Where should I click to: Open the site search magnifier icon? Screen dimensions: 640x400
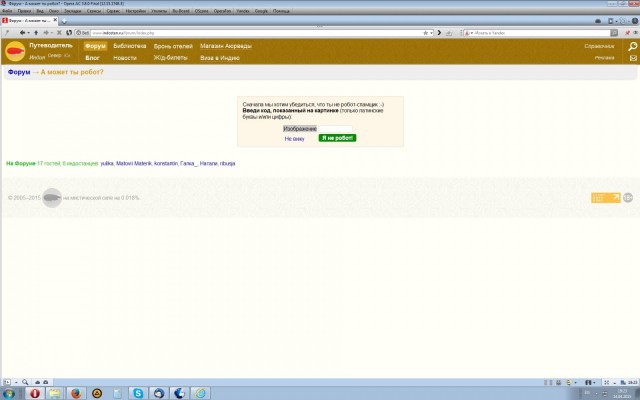coord(632,46)
